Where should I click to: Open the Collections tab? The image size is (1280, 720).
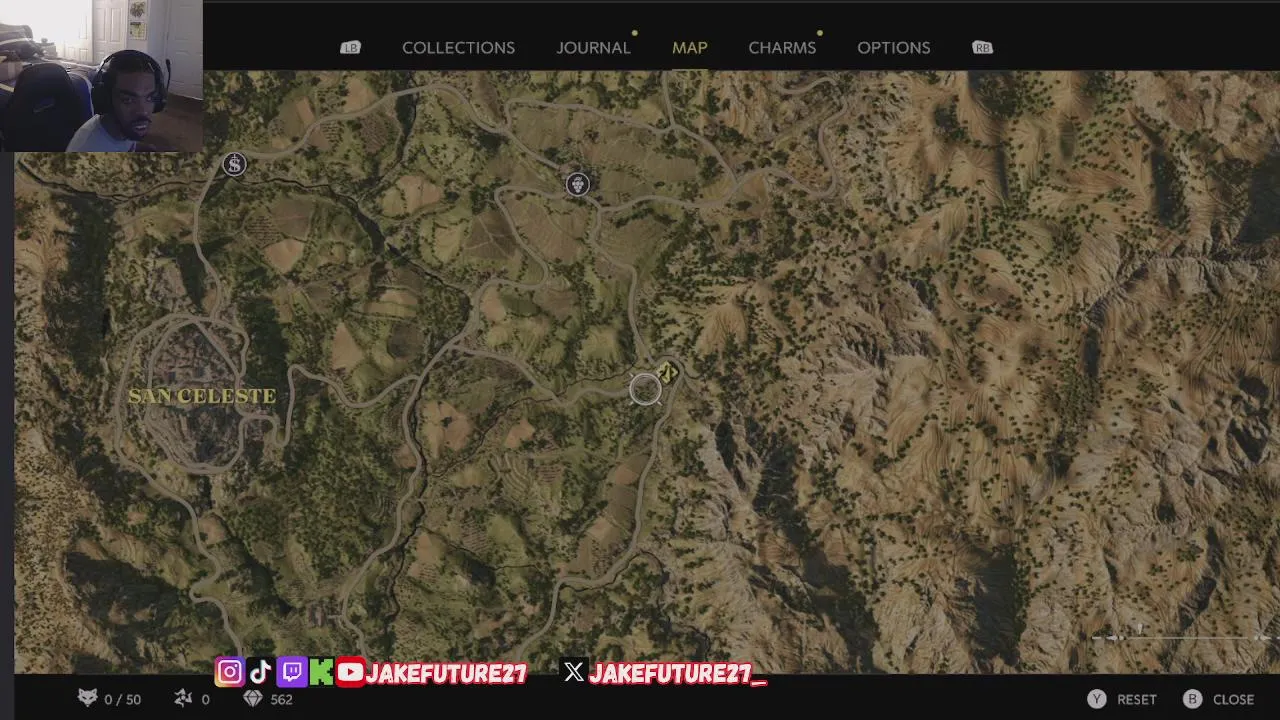[x=458, y=48]
